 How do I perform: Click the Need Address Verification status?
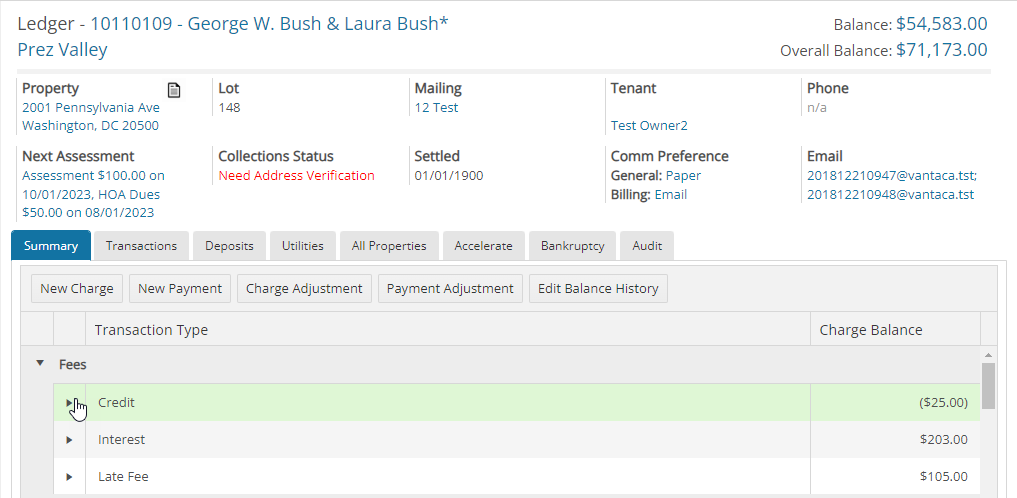click(296, 176)
